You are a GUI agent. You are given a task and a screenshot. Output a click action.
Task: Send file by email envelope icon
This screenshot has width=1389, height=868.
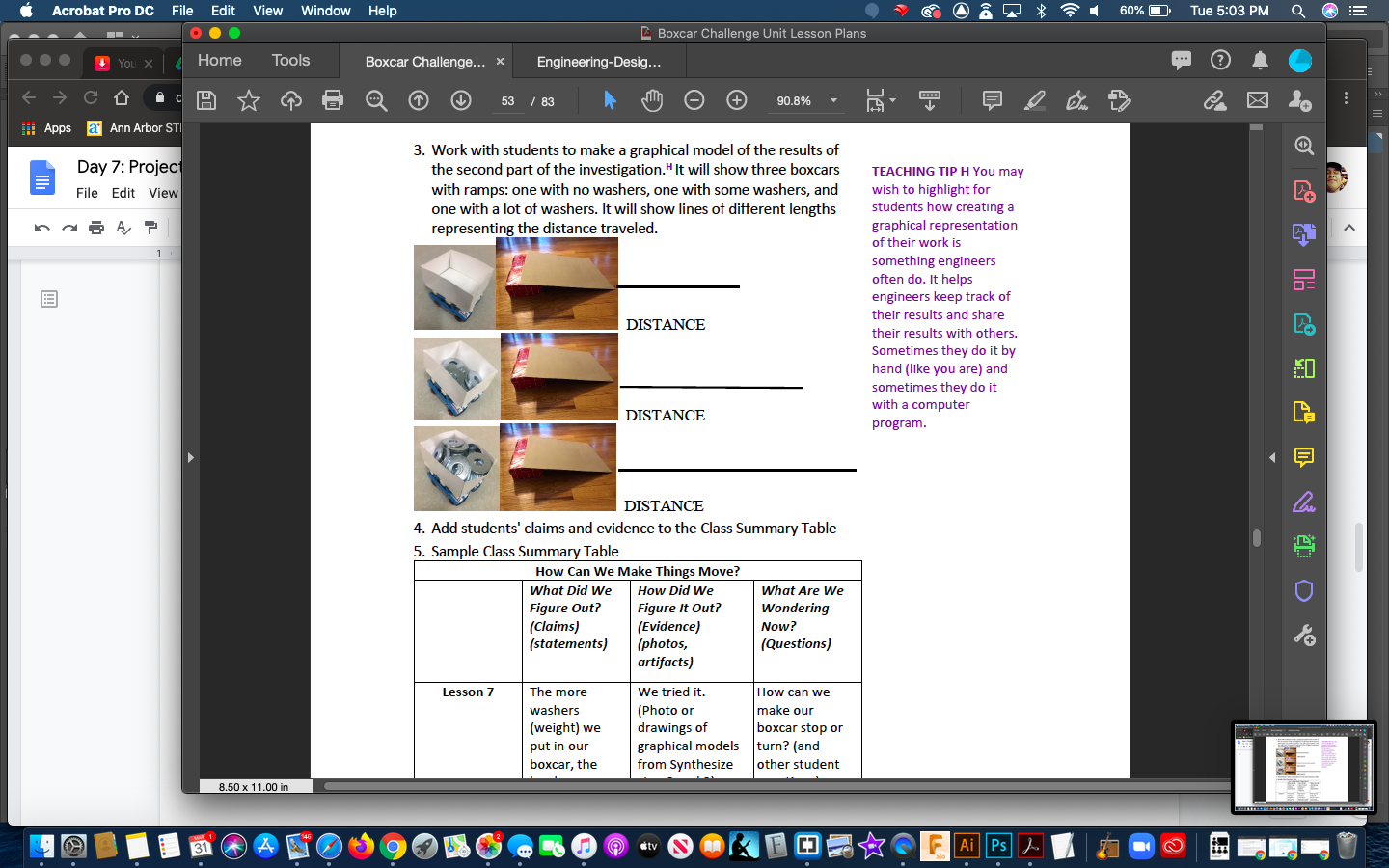pyautogui.click(x=1258, y=100)
